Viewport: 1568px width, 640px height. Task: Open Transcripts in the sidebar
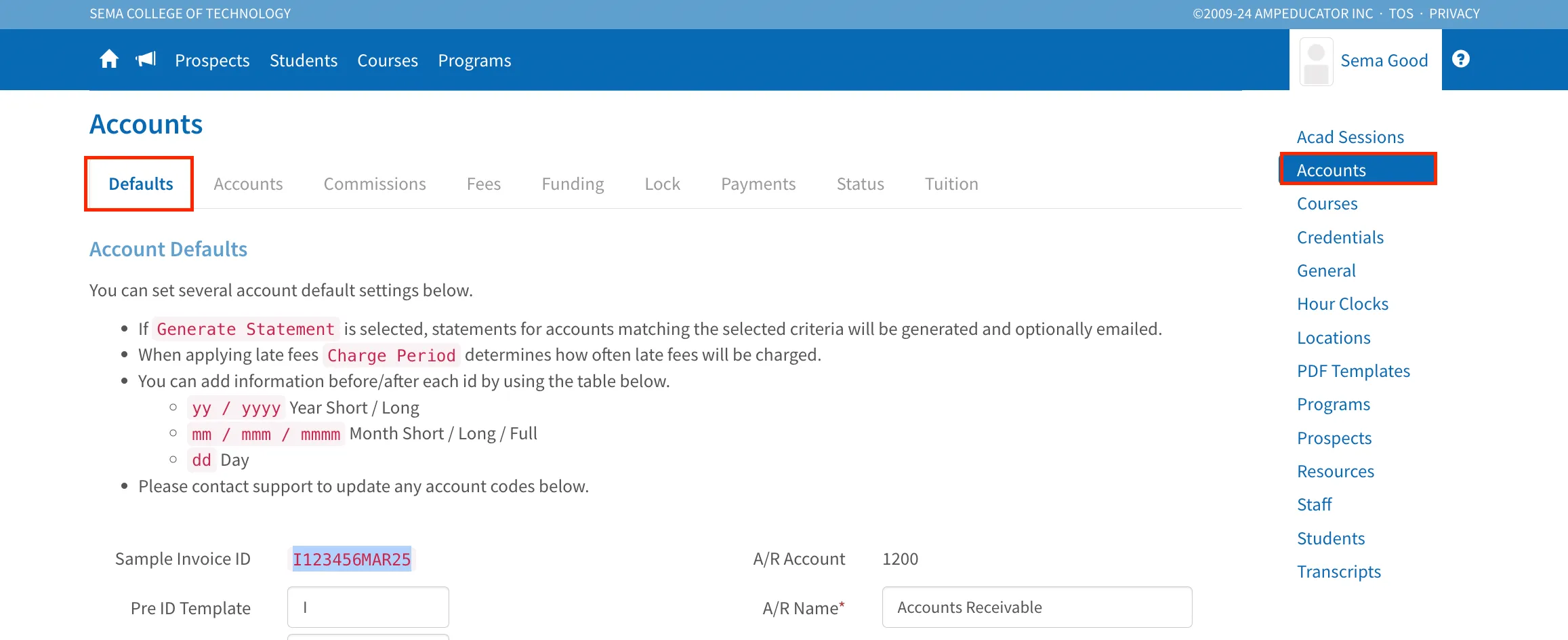tap(1339, 572)
